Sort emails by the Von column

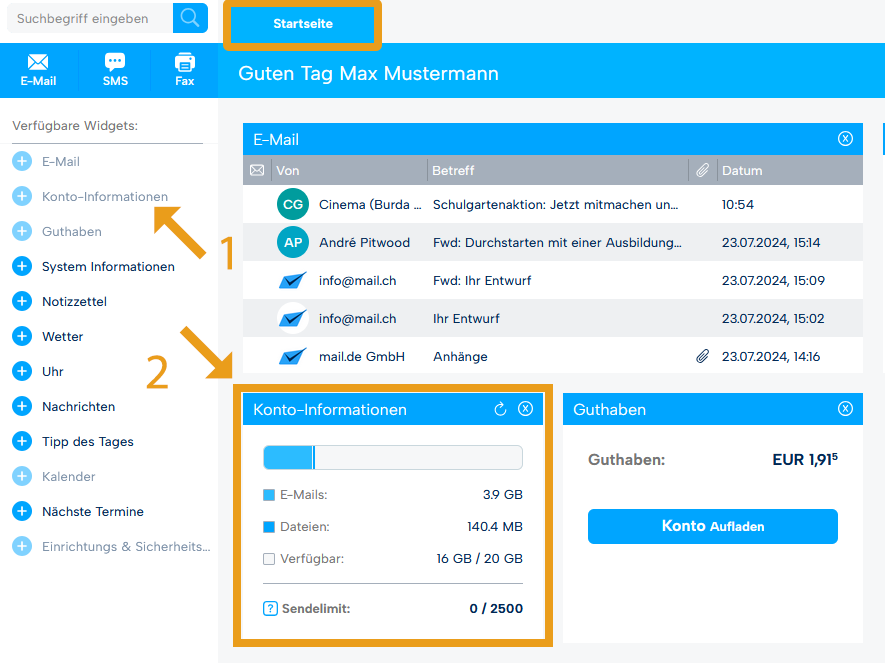click(288, 170)
